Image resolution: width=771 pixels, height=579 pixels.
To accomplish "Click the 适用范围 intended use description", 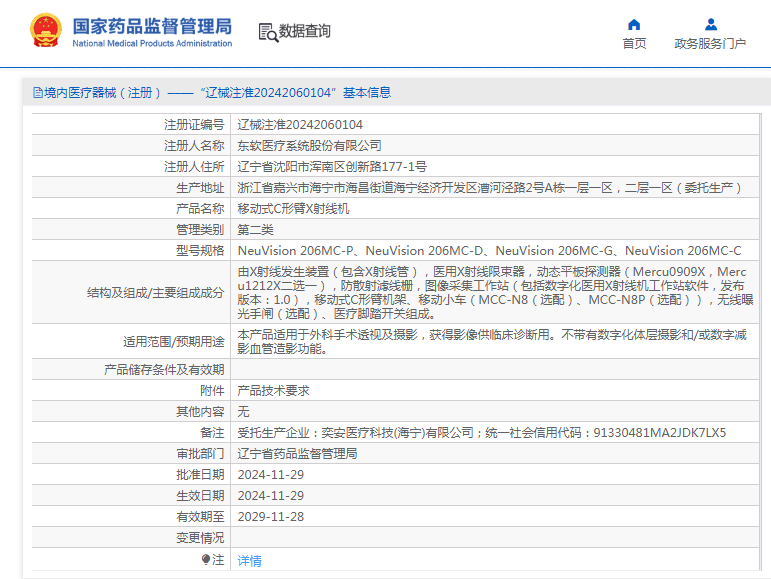I will click(x=492, y=342).
